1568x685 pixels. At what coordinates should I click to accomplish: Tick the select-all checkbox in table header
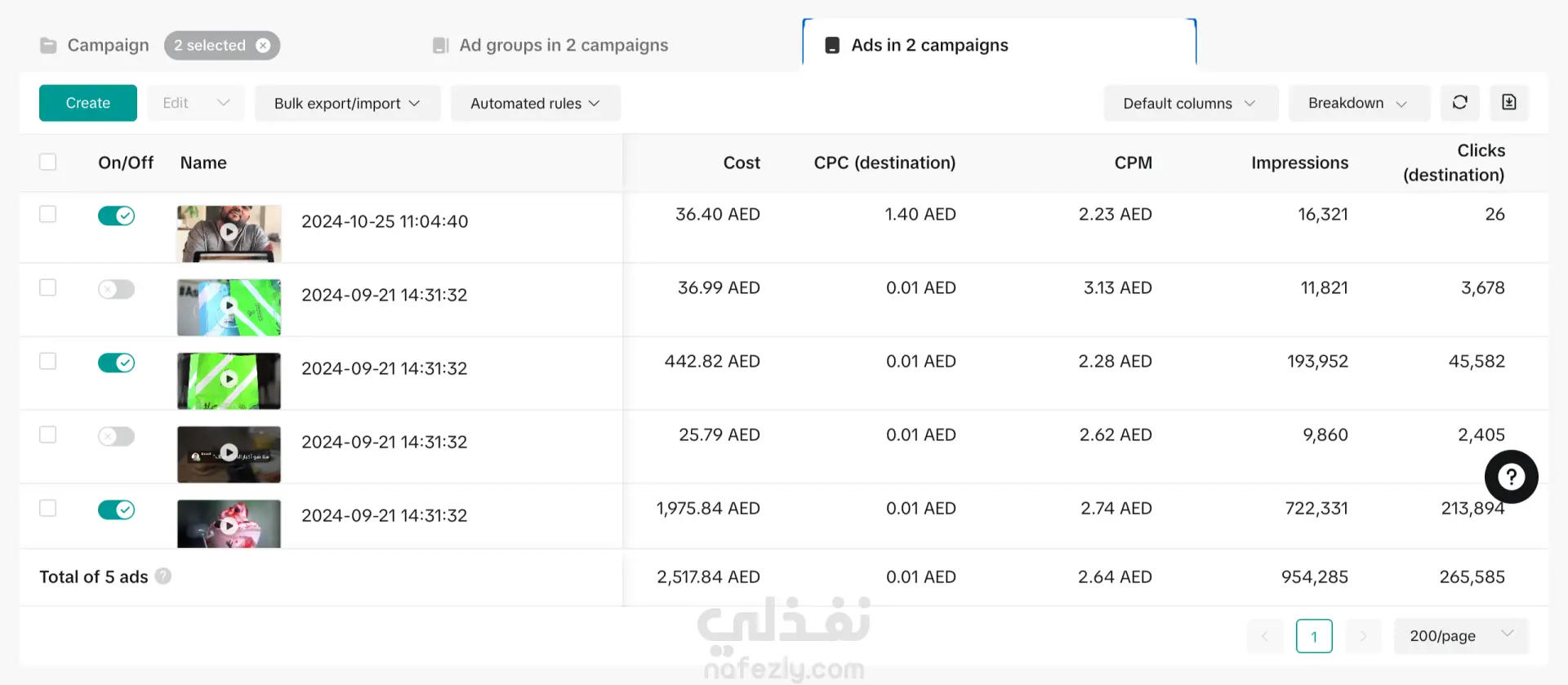pyautogui.click(x=48, y=162)
